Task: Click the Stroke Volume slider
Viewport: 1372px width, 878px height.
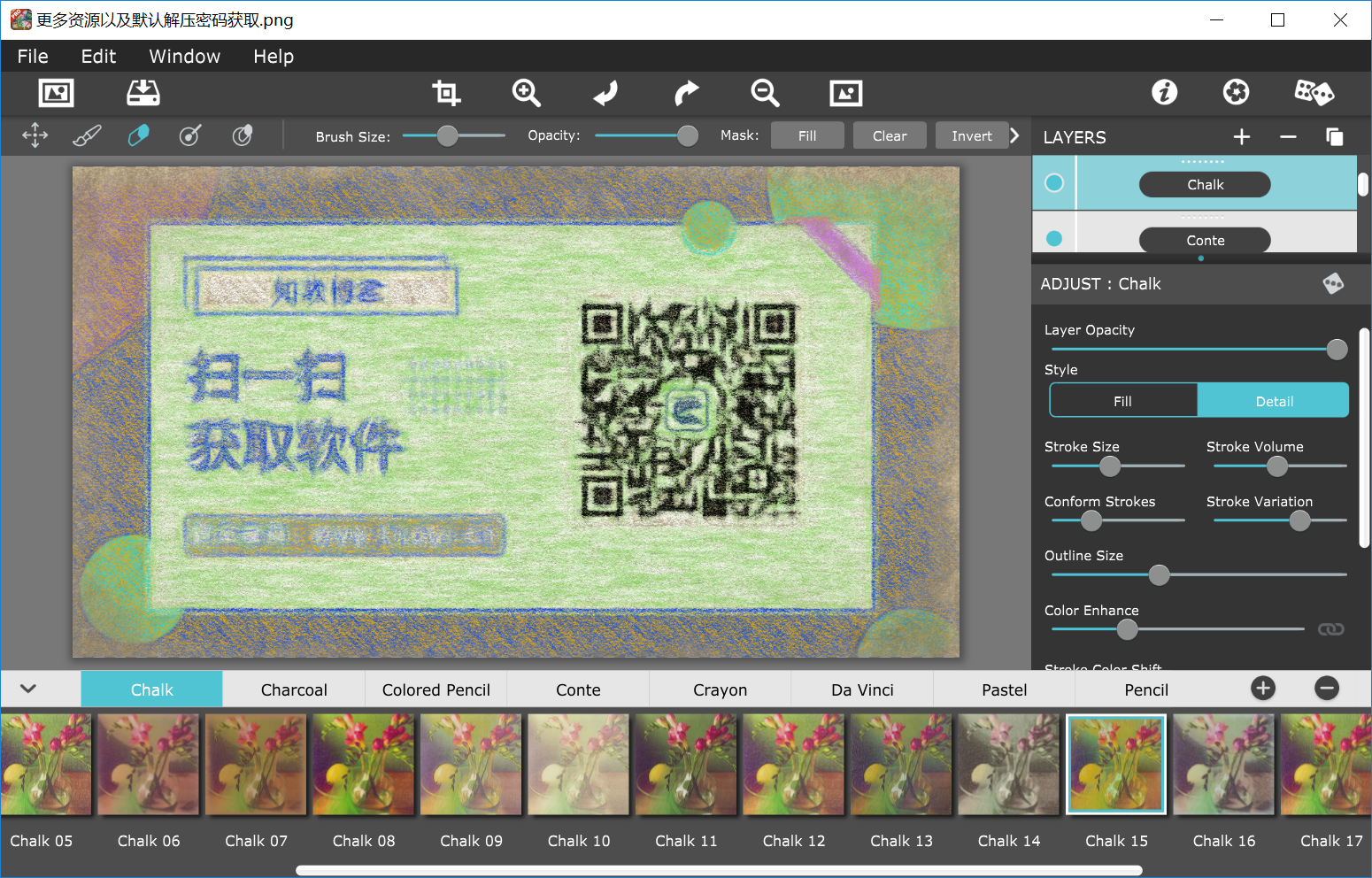Action: [x=1280, y=466]
